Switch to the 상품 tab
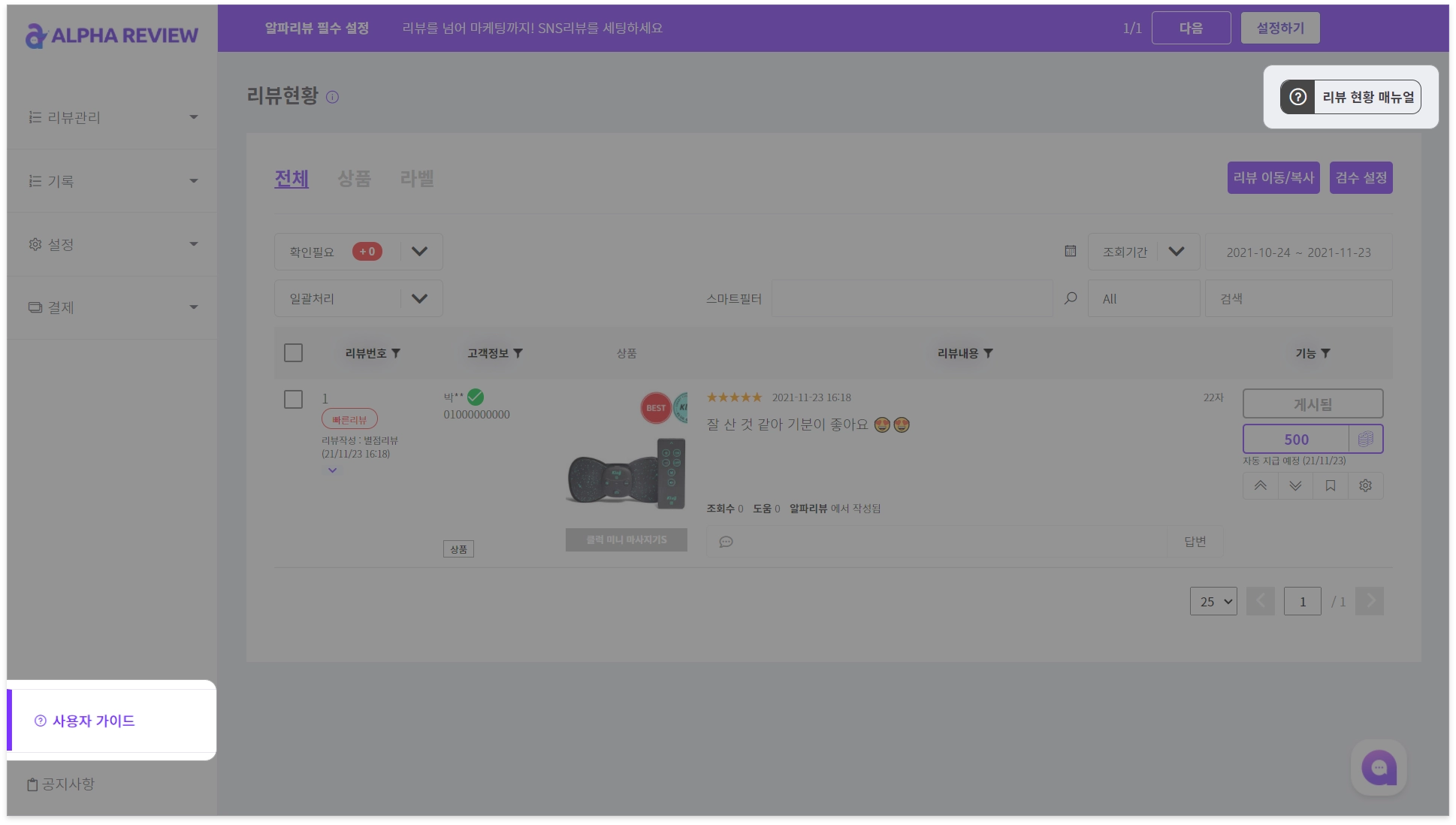 coord(354,179)
